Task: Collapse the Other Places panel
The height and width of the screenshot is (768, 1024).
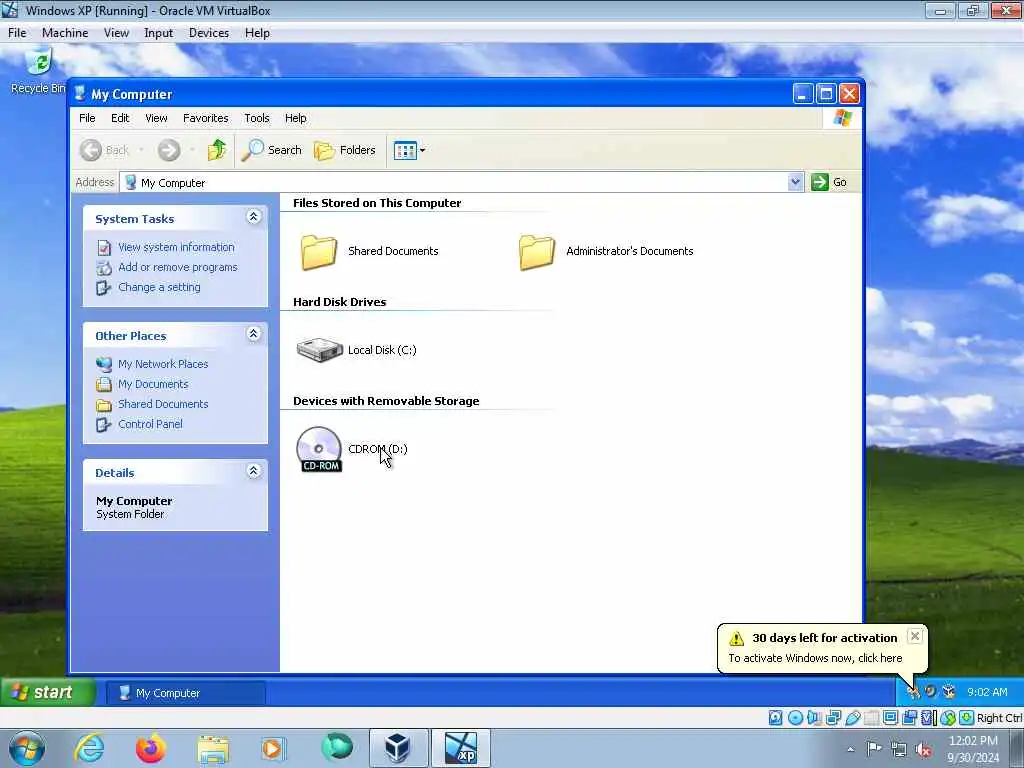Action: (x=253, y=334)
